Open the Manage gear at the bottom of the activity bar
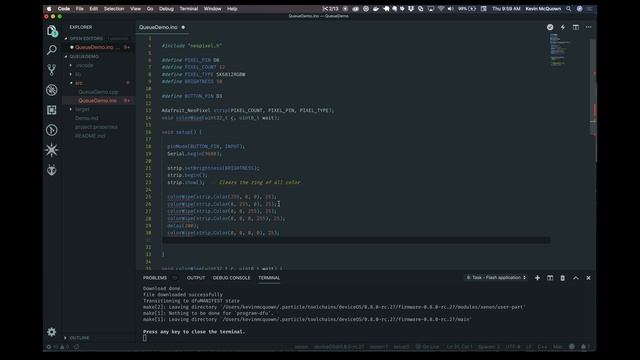This screenshot has width=640, height=360. tap(51, 332)
